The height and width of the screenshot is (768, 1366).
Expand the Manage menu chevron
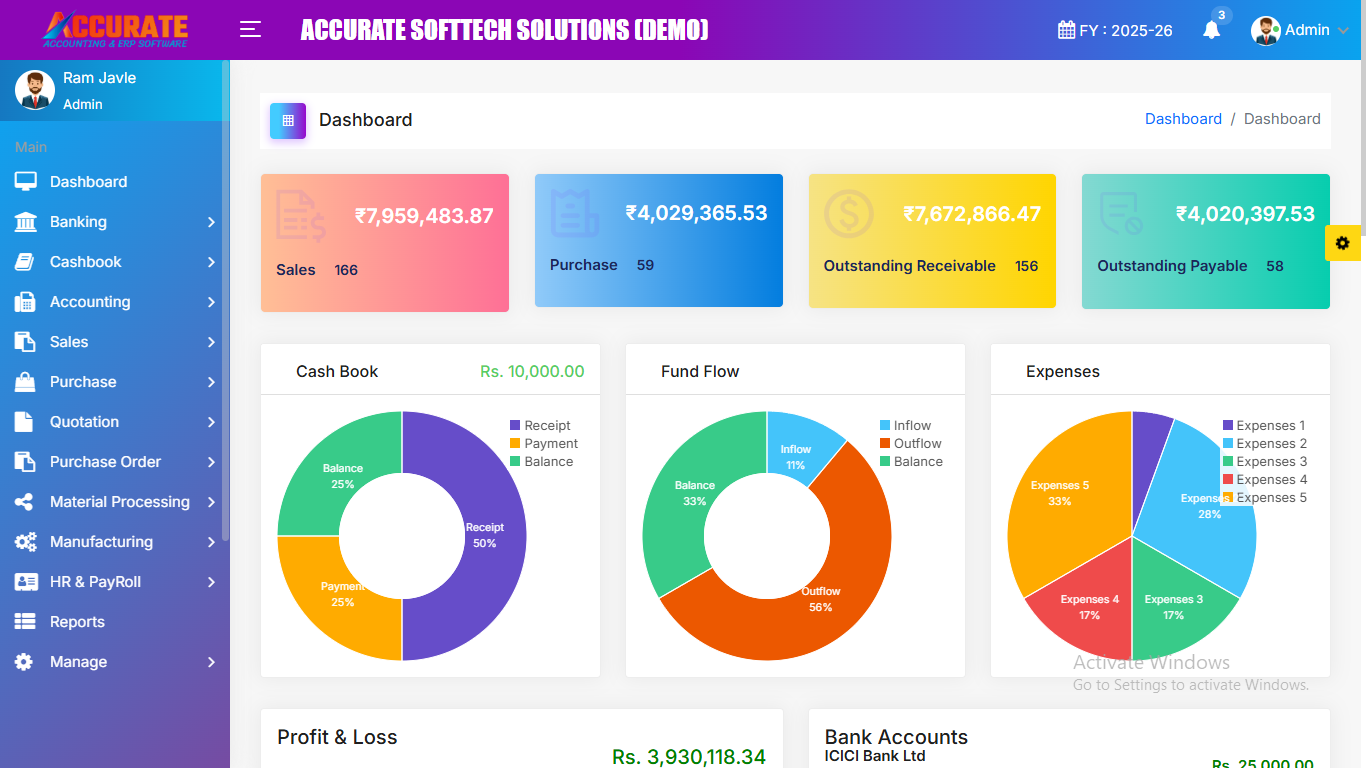coord(211,662)
